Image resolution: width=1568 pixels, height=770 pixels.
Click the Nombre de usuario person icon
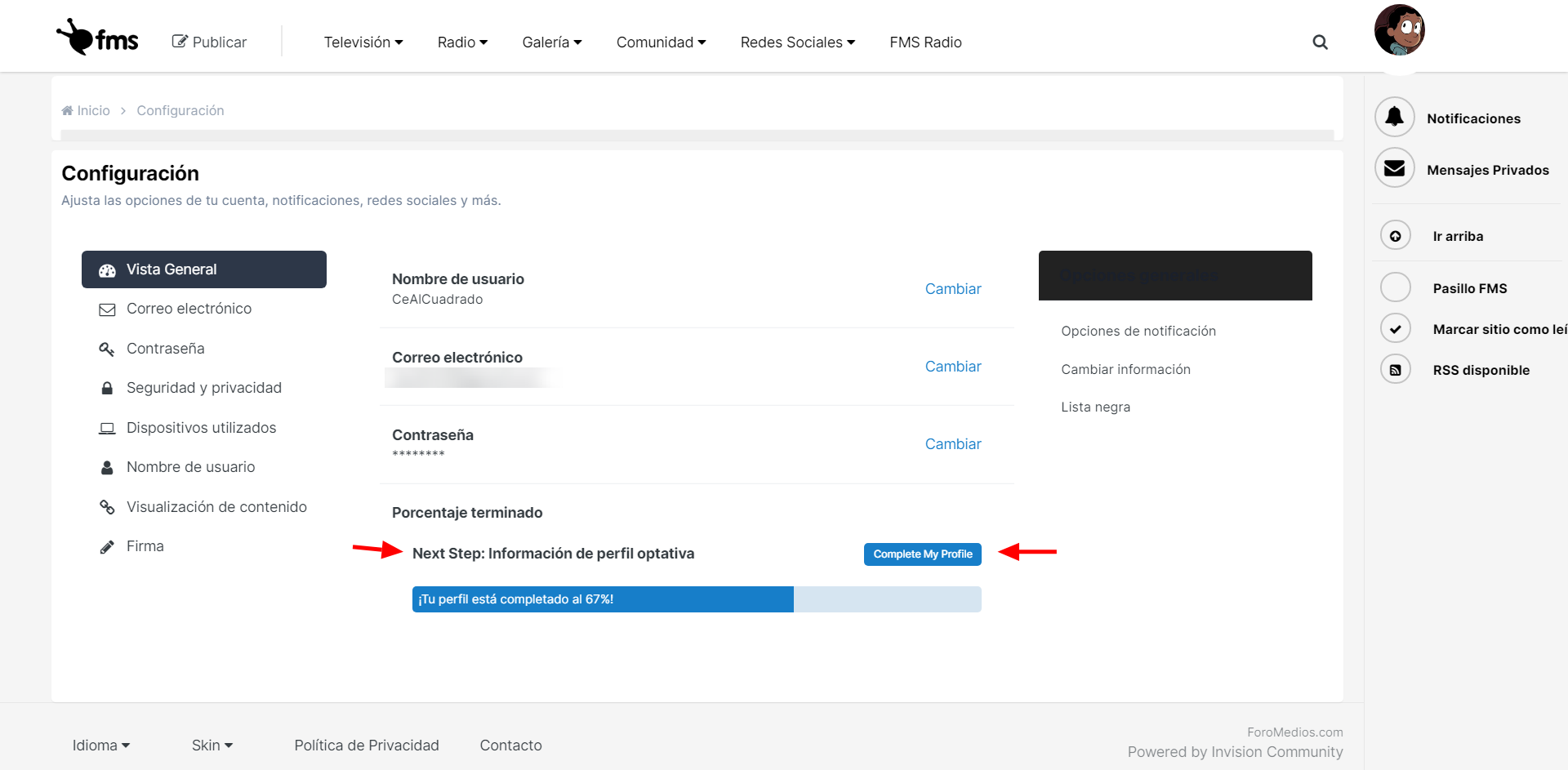tap(107, 467)
